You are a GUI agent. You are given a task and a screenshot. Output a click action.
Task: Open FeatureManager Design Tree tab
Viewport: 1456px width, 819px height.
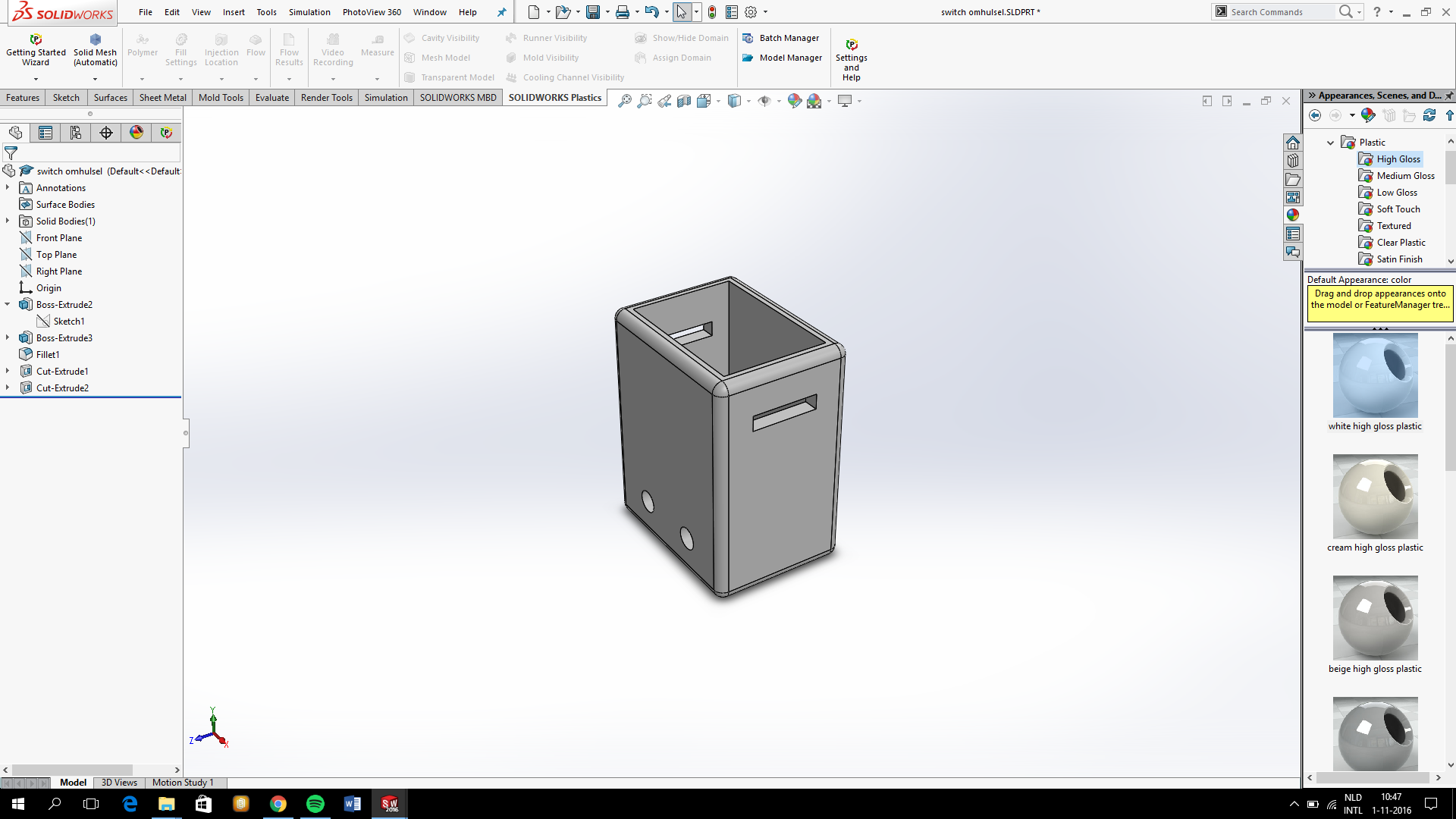pyautogui.click(x=15, y=133)
